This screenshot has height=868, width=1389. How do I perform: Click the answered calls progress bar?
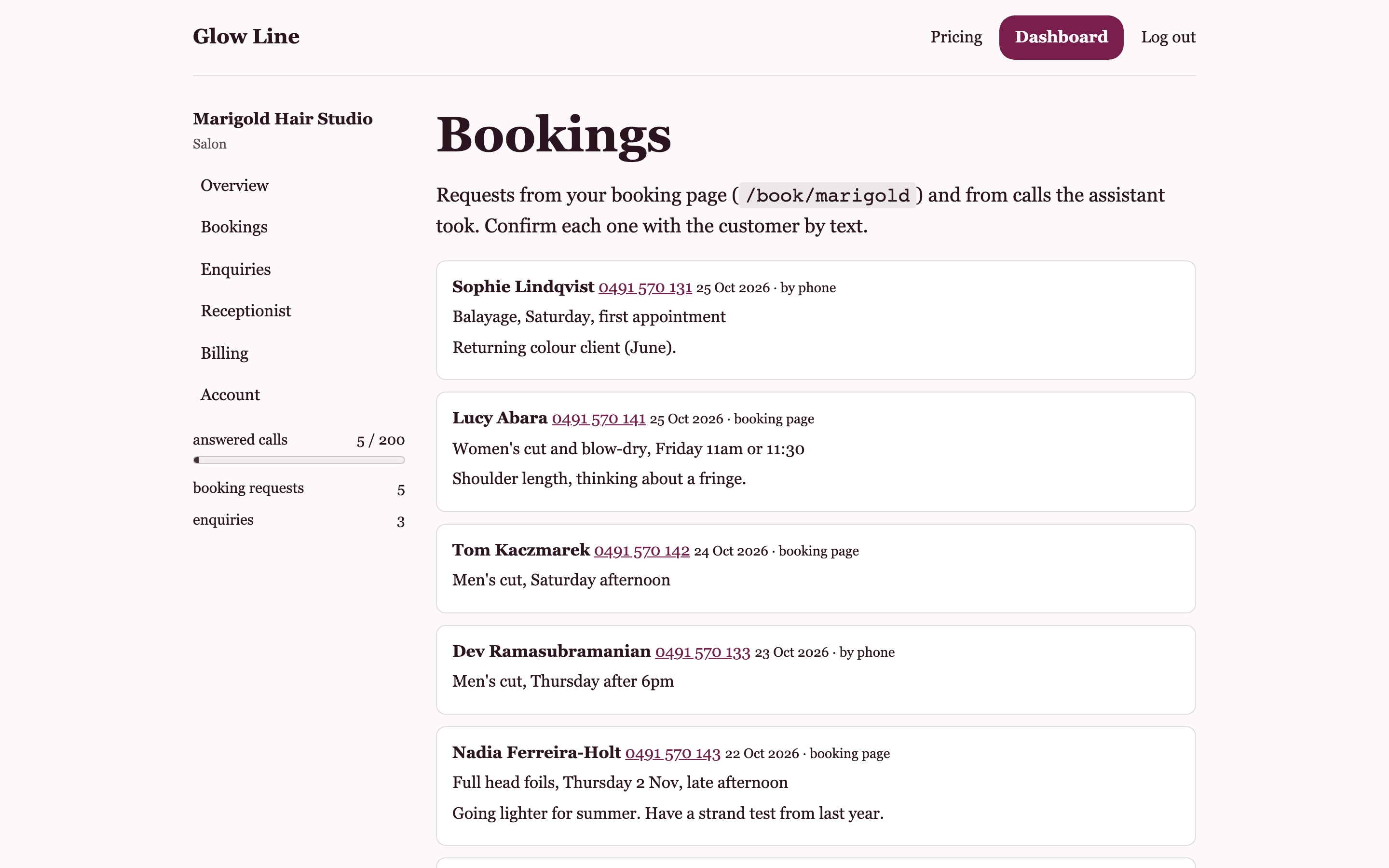(x=299, y=460)
